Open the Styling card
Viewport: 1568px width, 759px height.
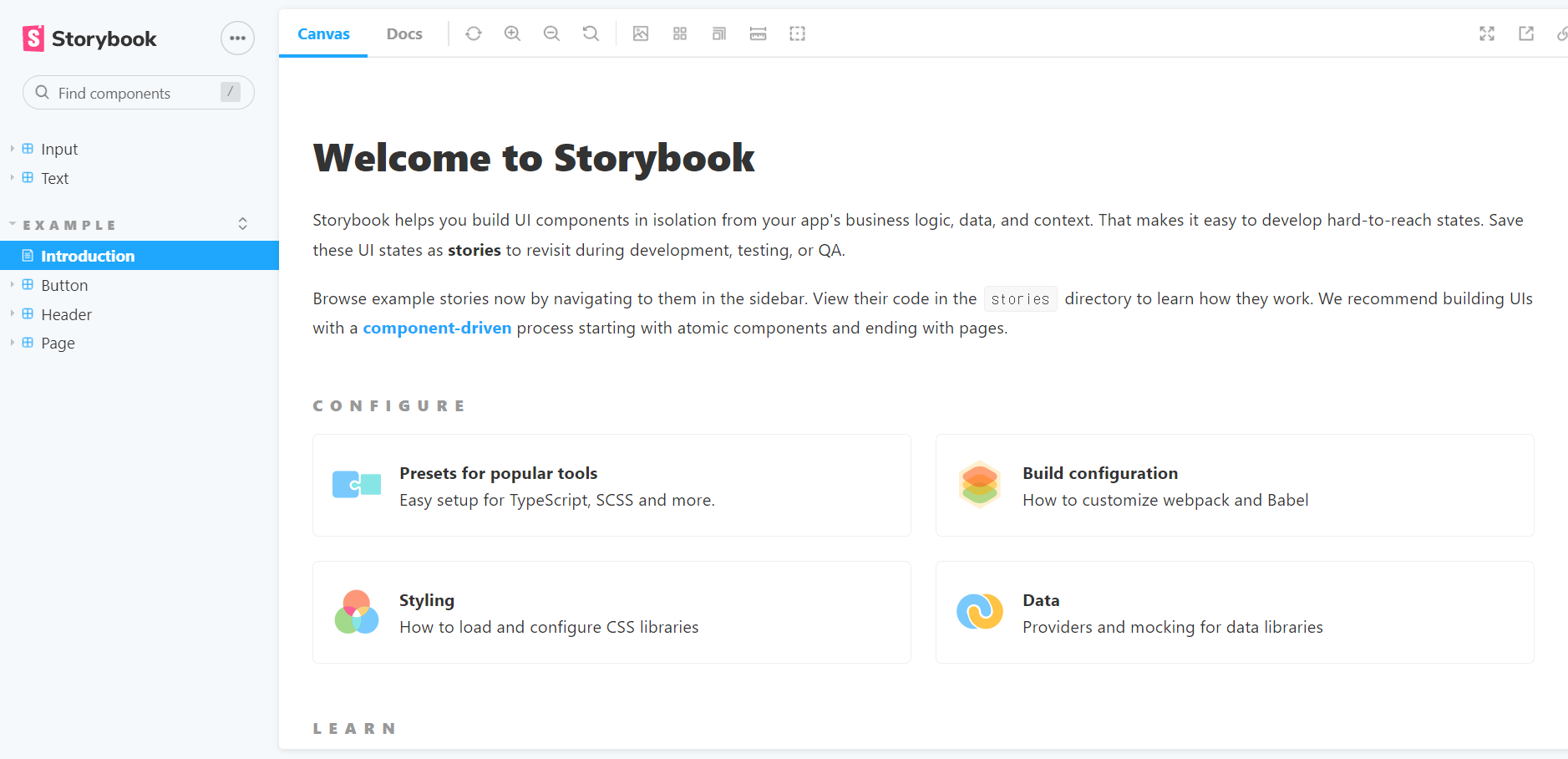[611, 613]
